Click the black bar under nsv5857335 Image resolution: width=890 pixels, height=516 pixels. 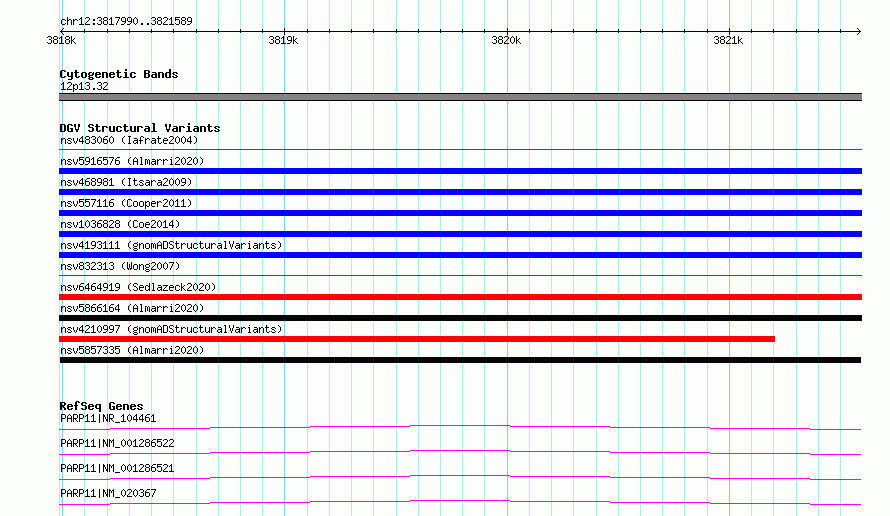point(460,360)
